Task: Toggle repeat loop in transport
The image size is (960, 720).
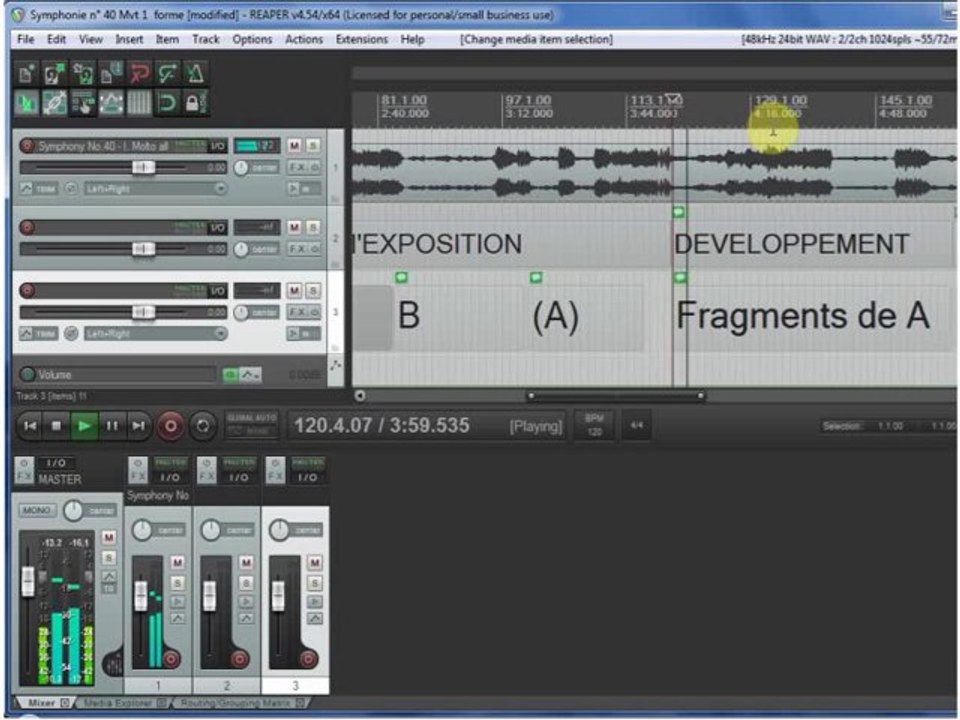Action: click(x=203, y=426)
